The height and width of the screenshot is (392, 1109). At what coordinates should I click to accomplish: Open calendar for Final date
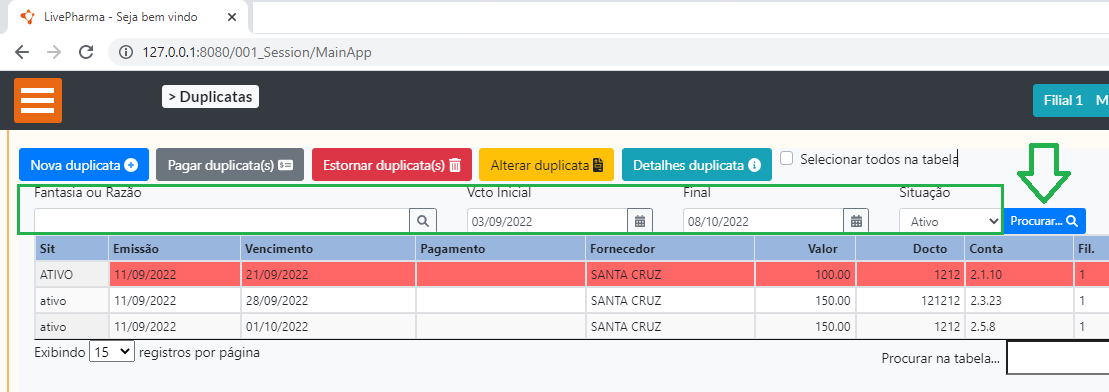tap(856, 221)
